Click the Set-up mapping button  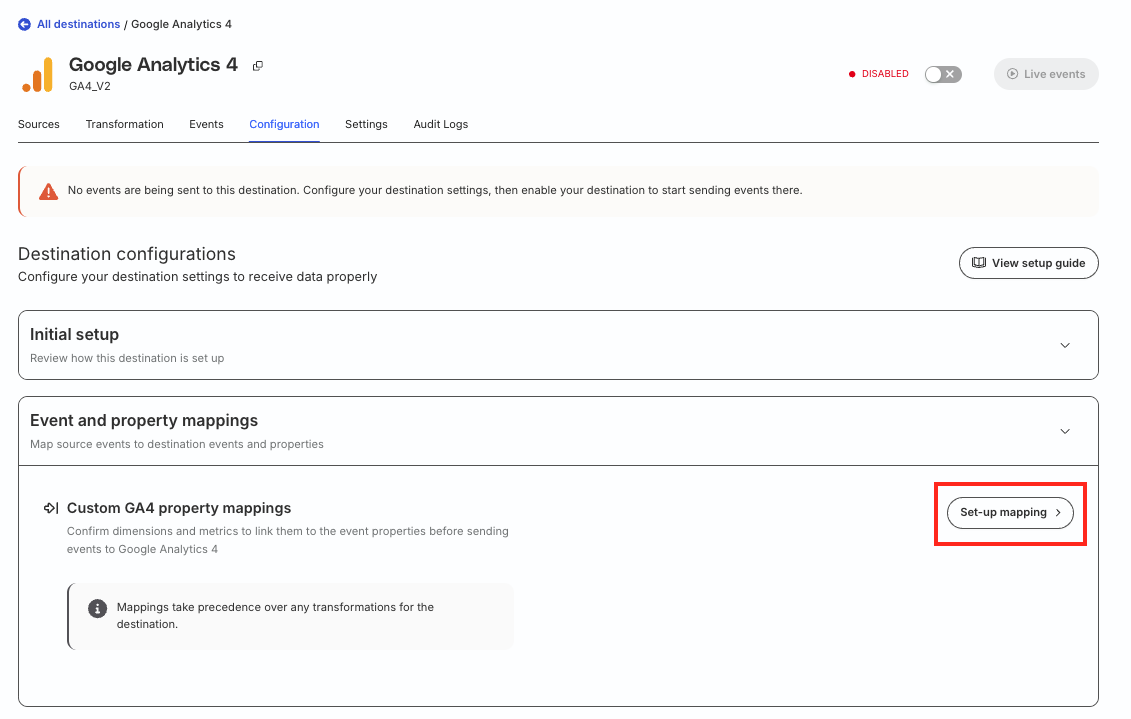tap(1010, 513)
